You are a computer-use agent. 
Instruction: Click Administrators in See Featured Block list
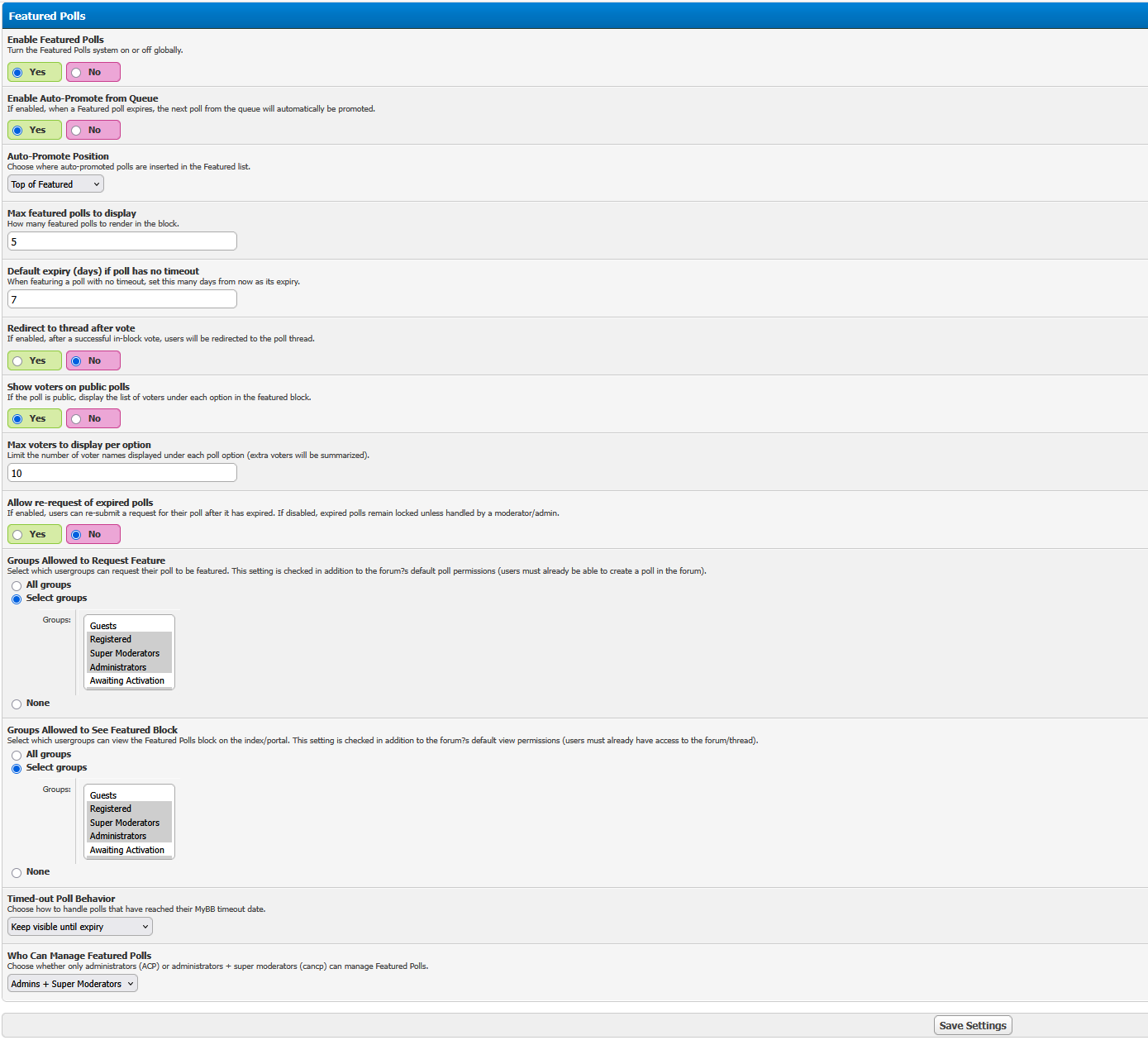point(117,837)
